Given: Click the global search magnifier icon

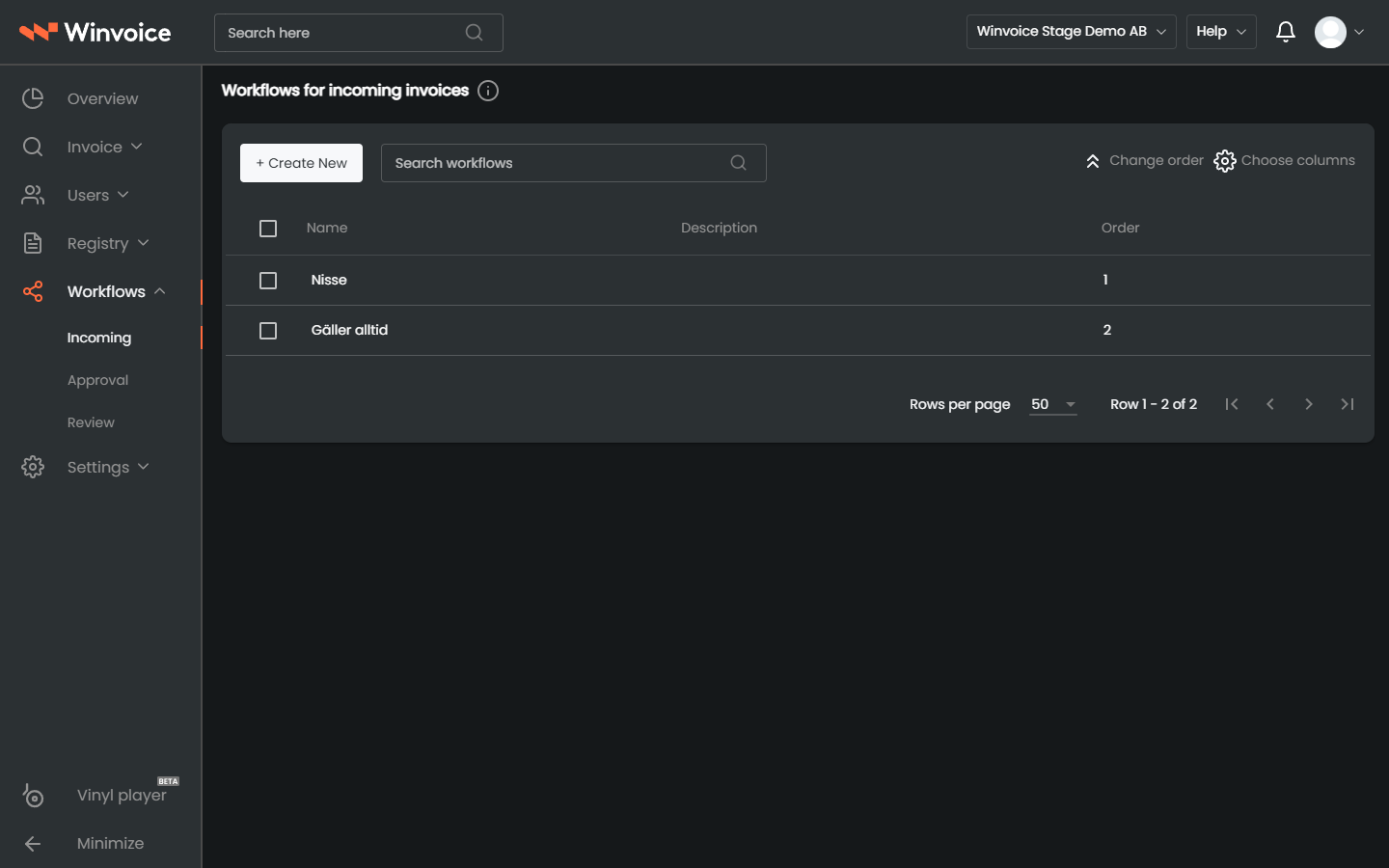Looking at the screenshot, I should tap(474, 33).
